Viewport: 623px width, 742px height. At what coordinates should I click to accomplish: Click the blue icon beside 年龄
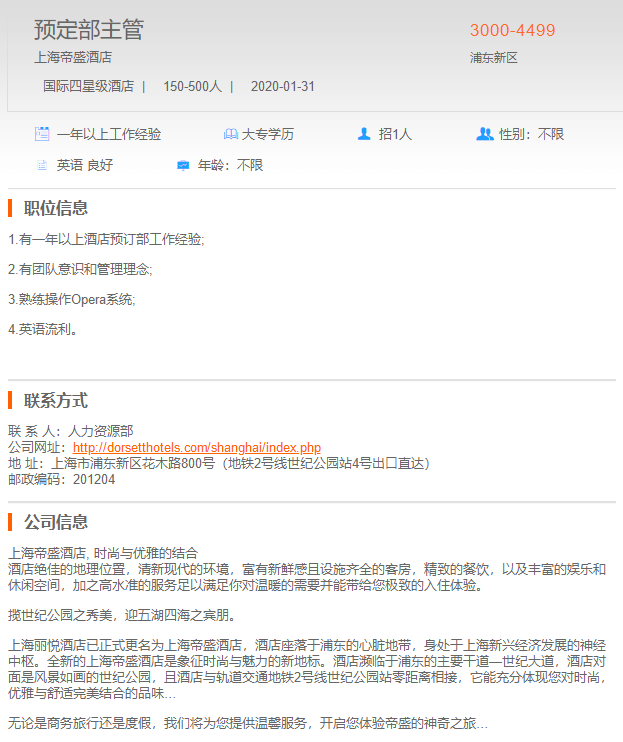(x=183, y=165)
